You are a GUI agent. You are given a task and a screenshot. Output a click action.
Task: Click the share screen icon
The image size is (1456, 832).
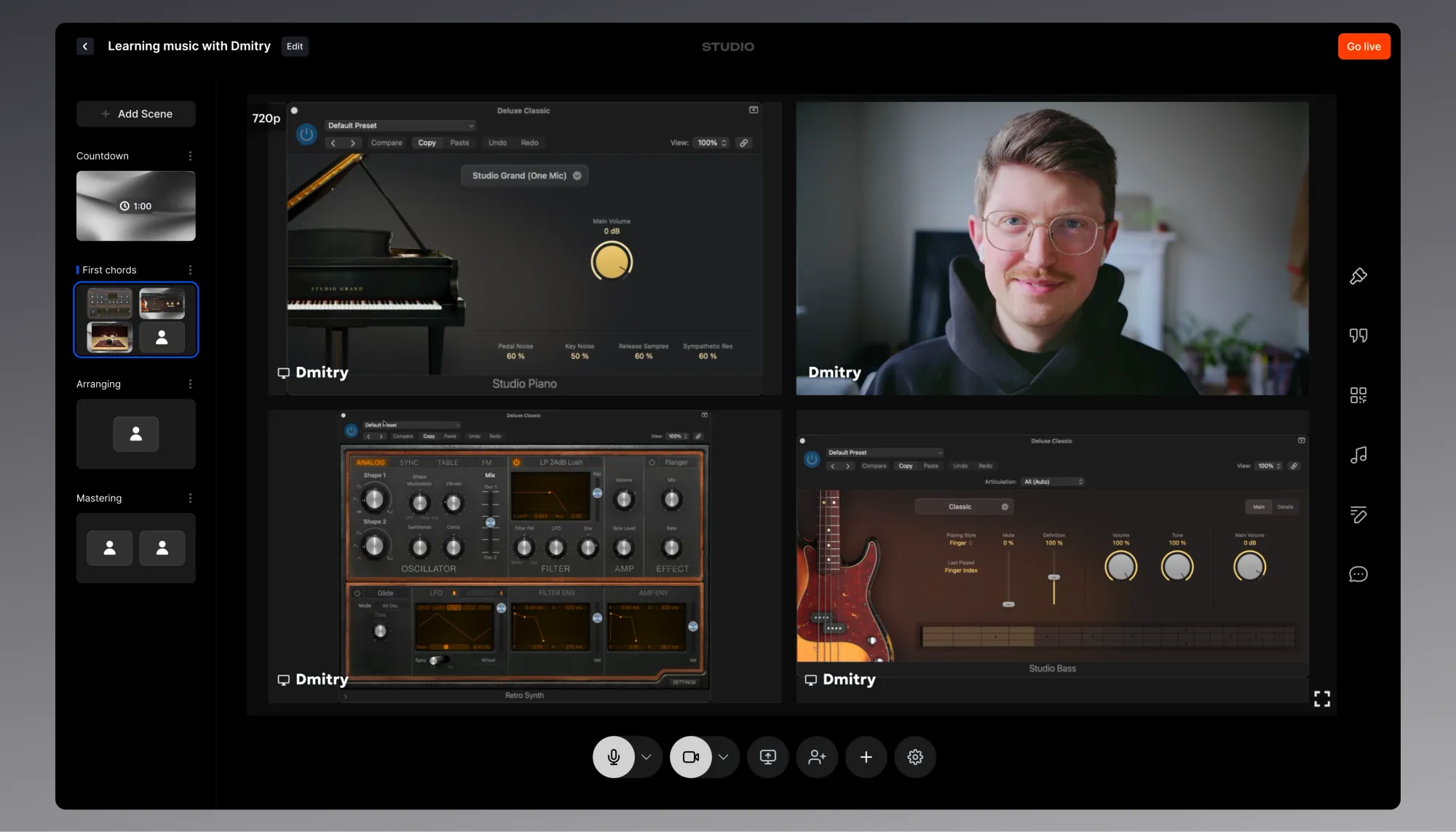[x=768, y=757]
